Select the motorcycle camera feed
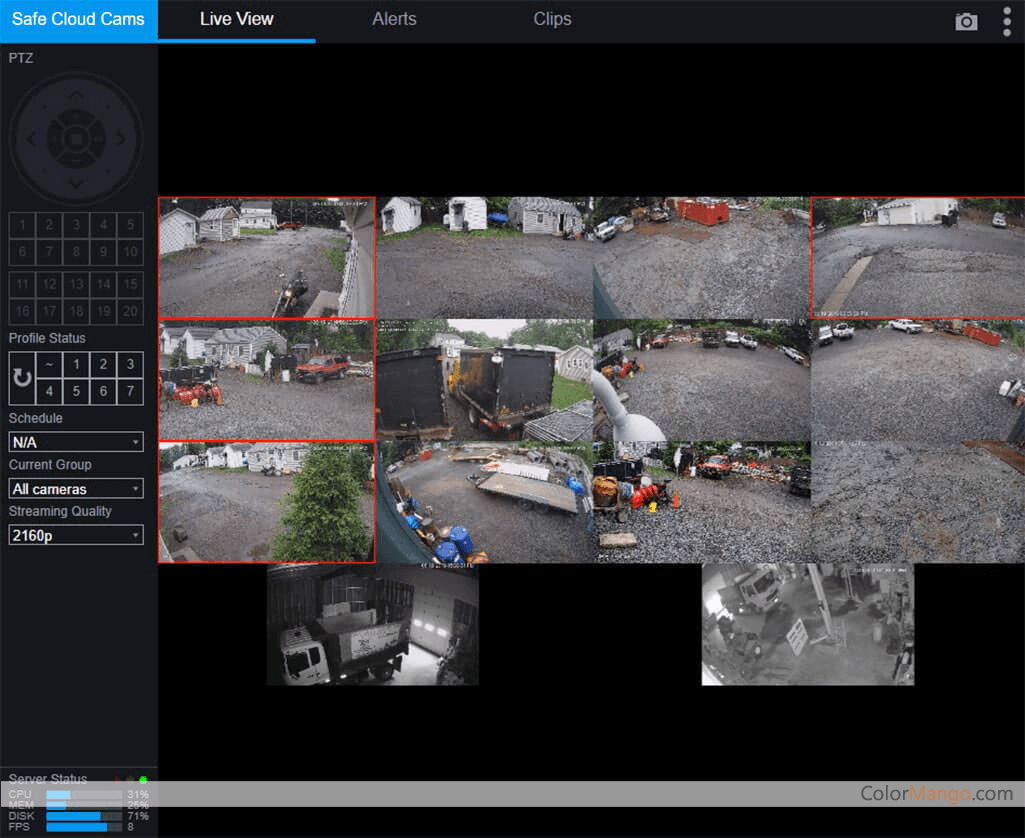The image size is (1025, 838). 266,258
